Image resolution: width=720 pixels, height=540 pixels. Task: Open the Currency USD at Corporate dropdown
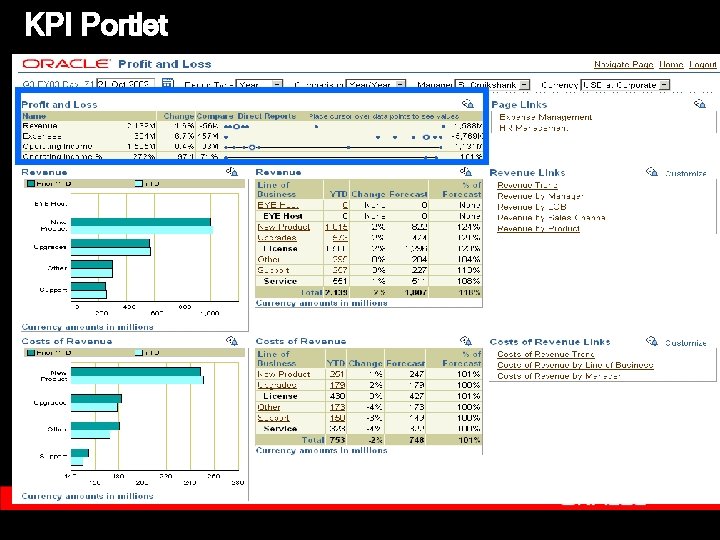coord(625,84)
